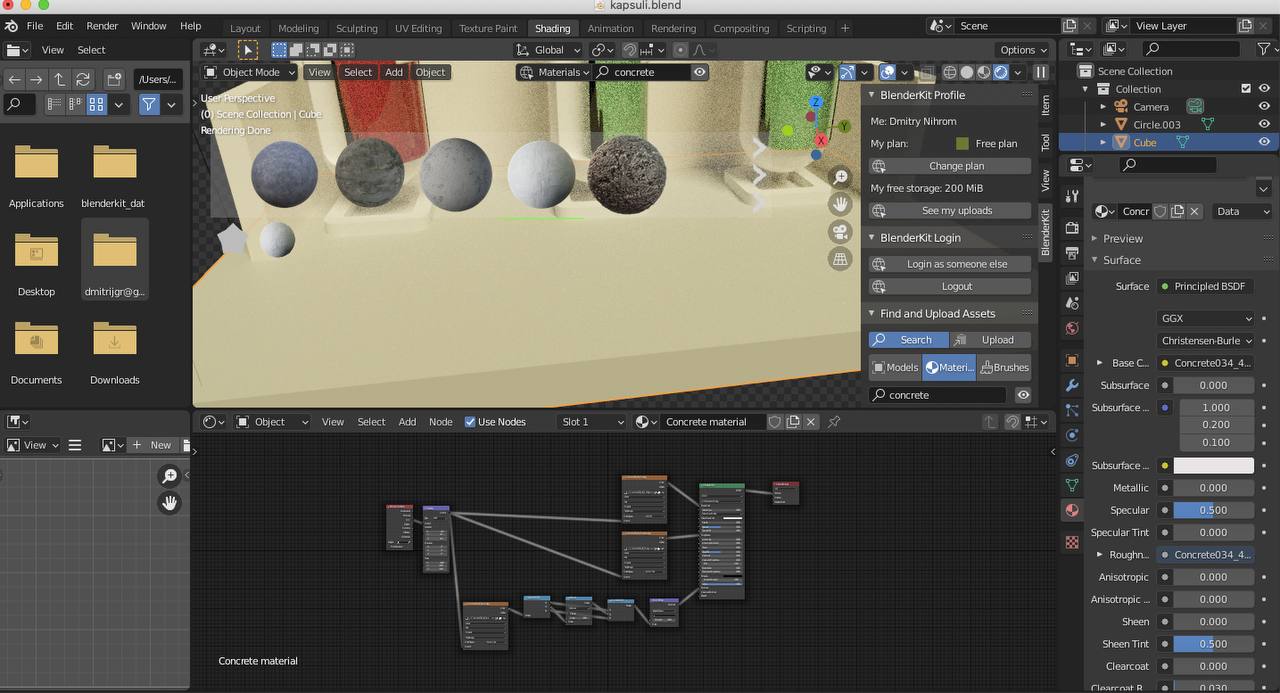Switch orthographic/perspective grid gizmo

click(x=840, y=259)
